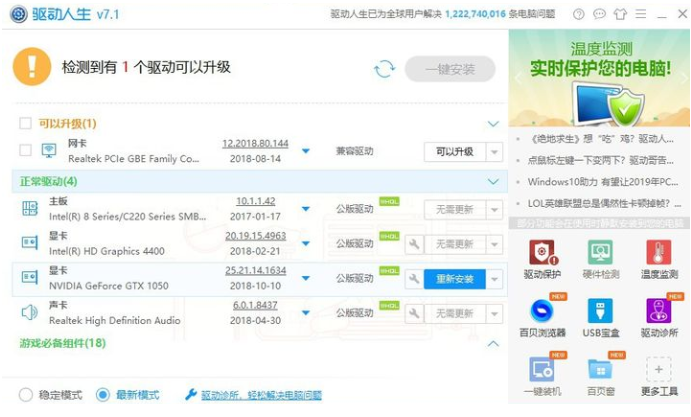
Task: Tick the checkbox for Realtek PCIe GBE network card
Action: point(25,151)
